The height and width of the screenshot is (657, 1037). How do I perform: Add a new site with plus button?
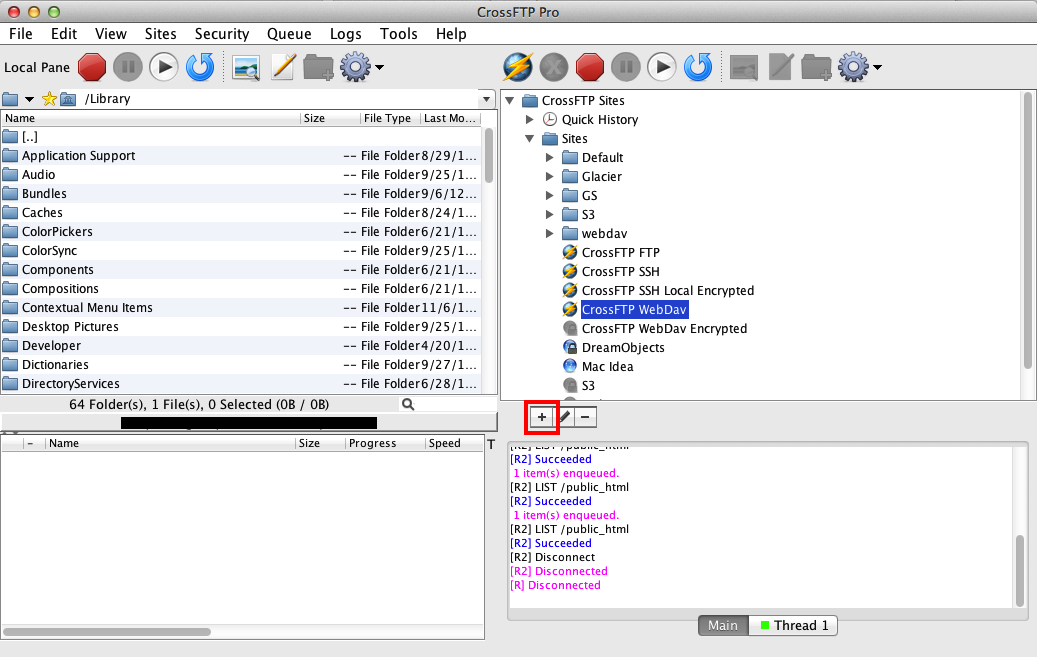pos(542,417)
